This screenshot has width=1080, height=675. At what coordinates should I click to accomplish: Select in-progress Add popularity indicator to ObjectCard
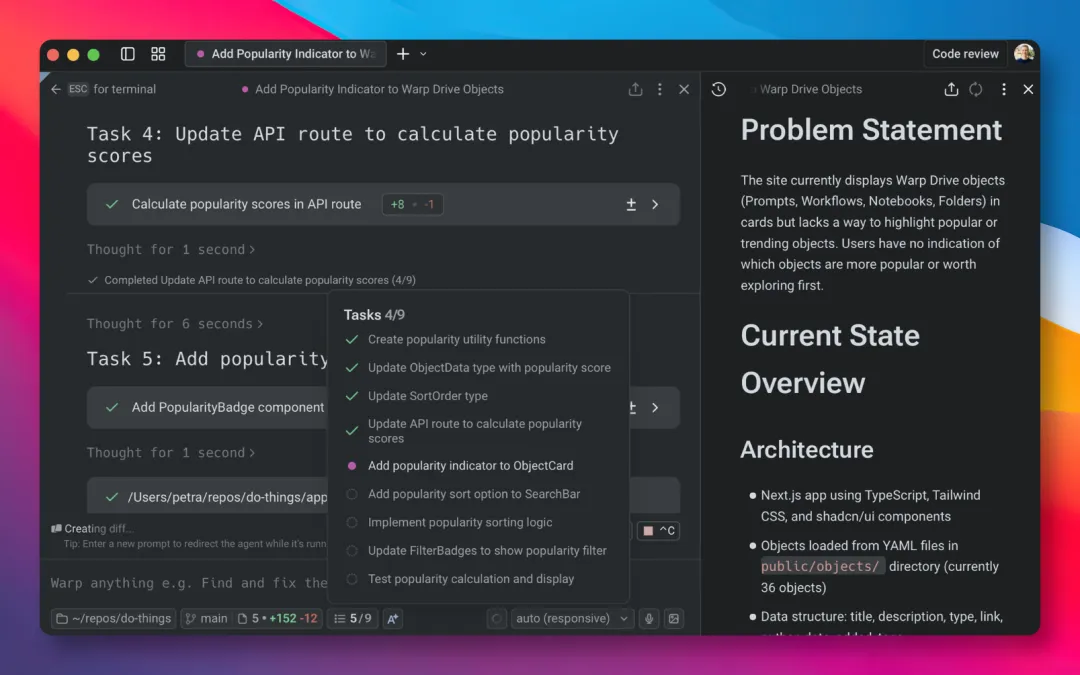pyautogui.click(x=470, y=466)
